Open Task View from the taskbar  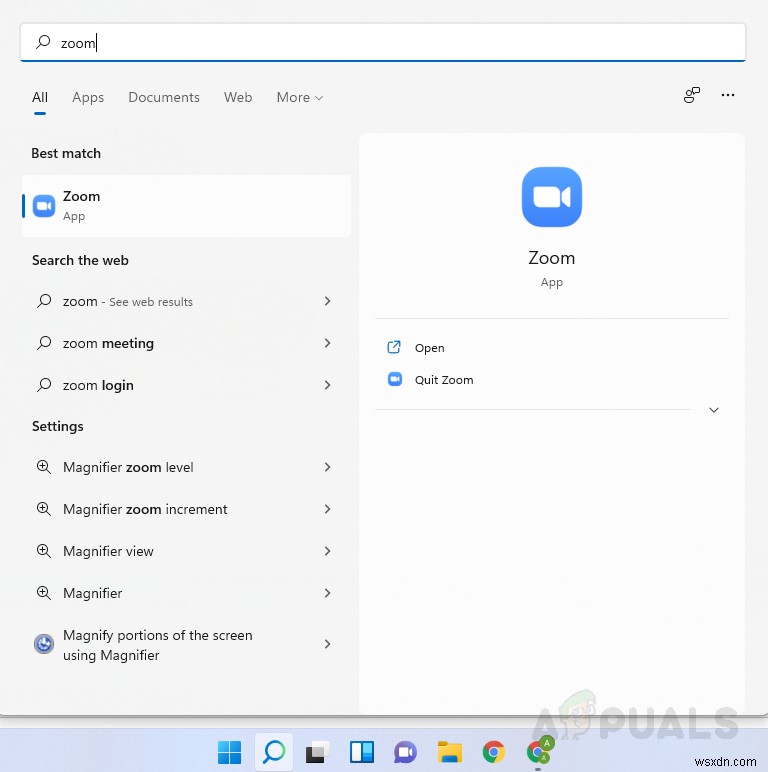click(x=317, y=752)
